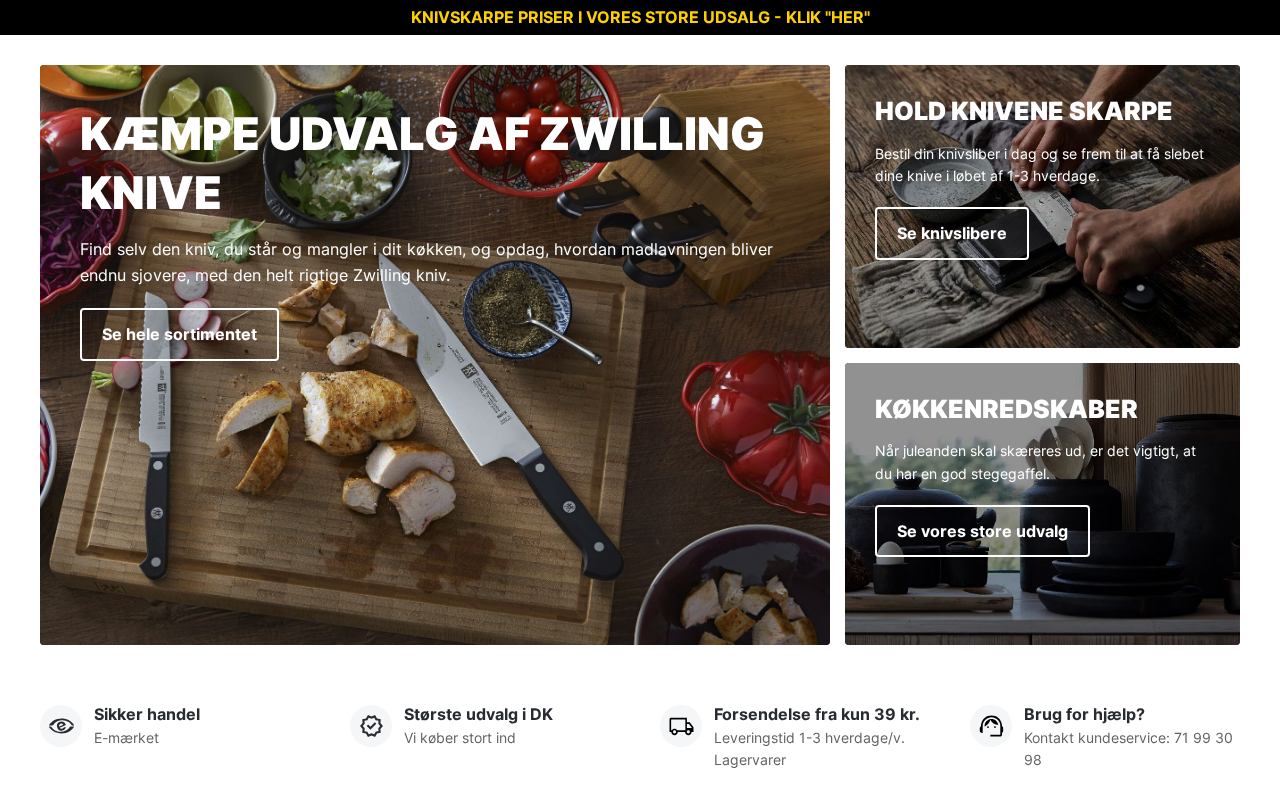Image resolution: width=1280 pixels, height=800 pixels.
Task: Click the Se vores store udvalg button
Action: pos(982,531)
